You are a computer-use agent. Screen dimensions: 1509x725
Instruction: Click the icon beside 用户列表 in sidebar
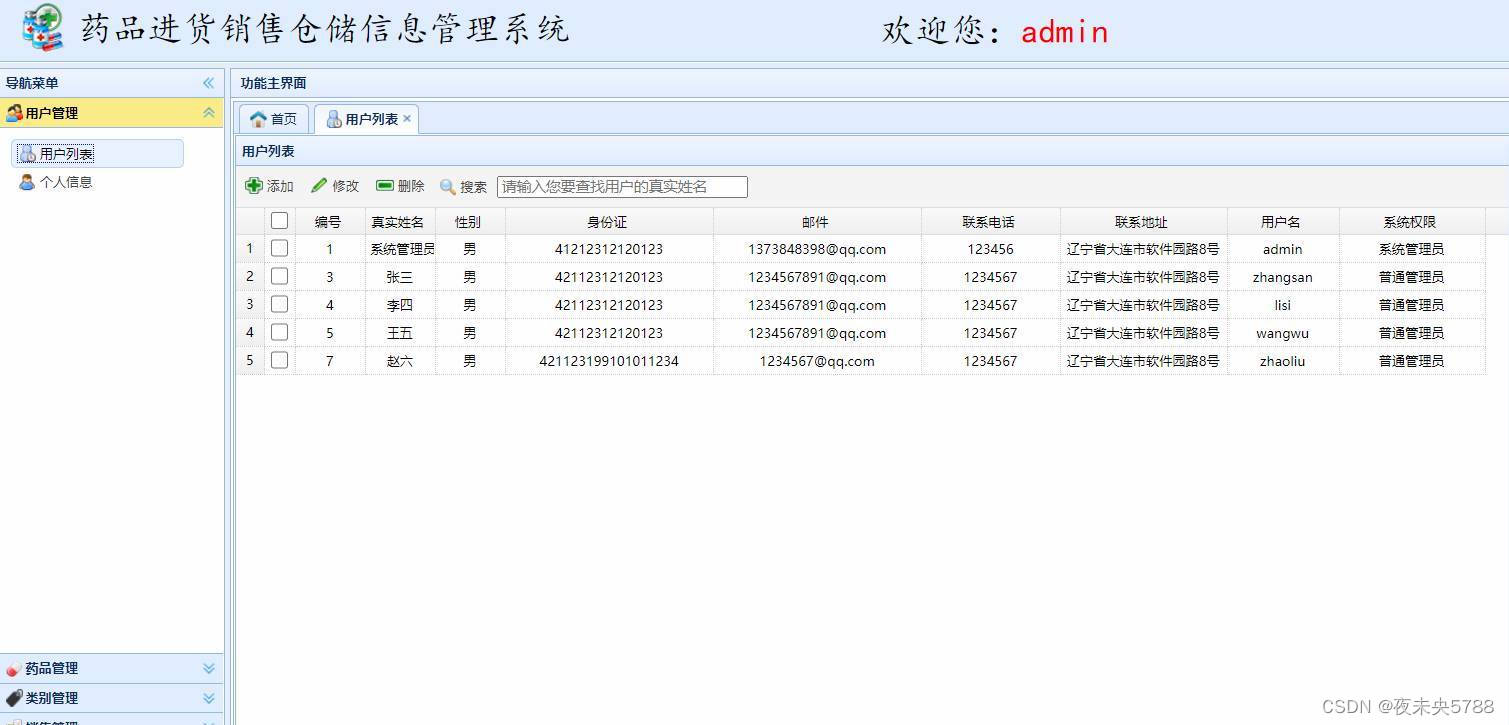coord(28,154)
